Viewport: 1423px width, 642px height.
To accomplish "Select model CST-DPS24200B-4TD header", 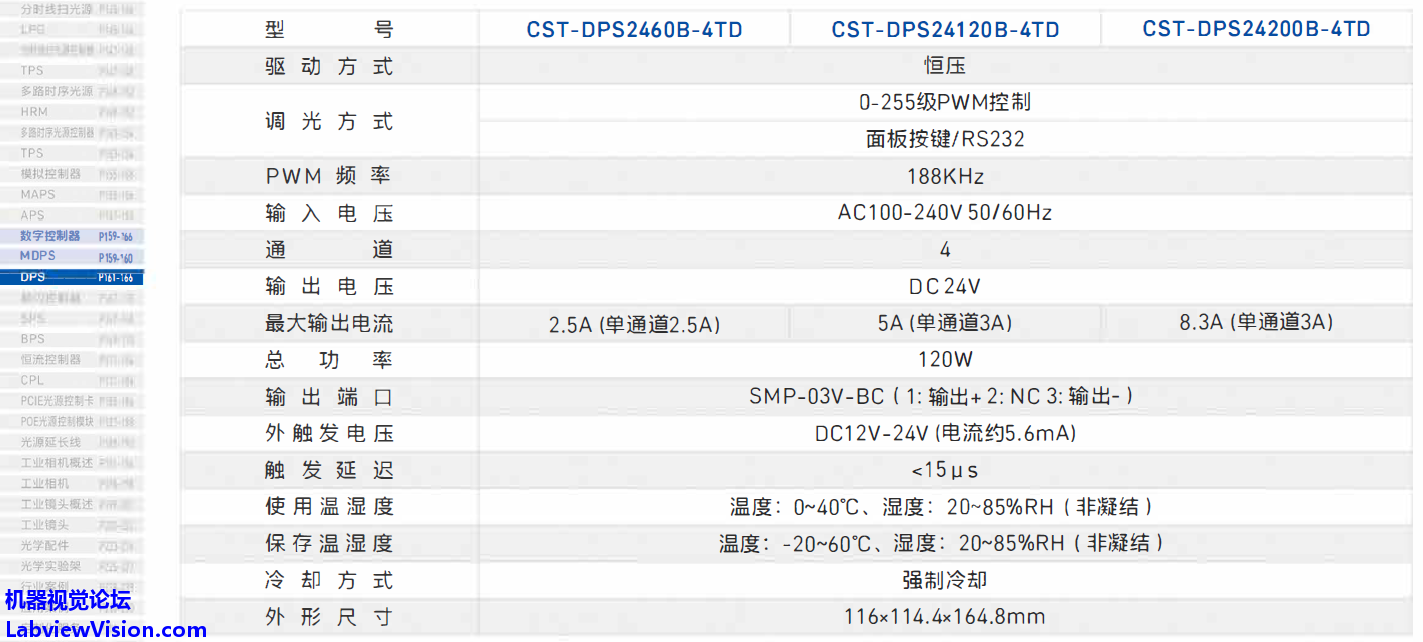I will click(x=1256, y=29).
